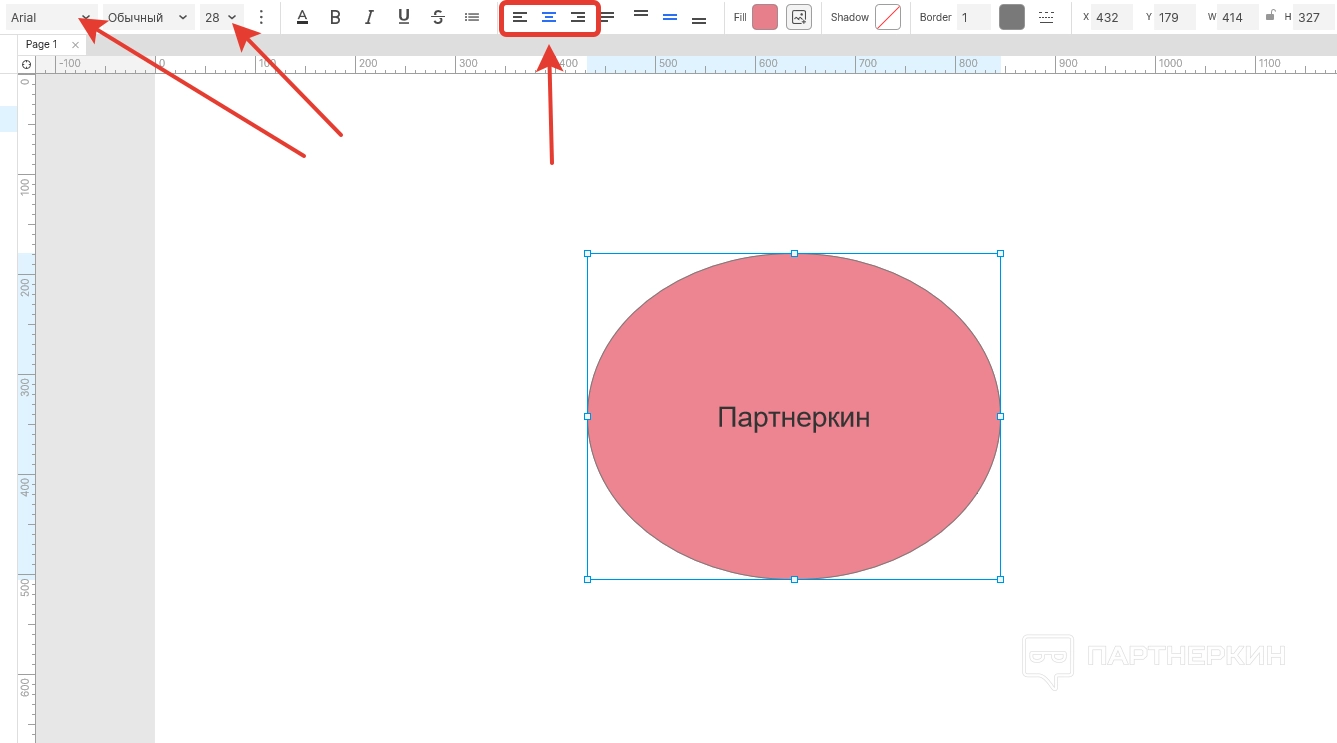Open the font size 28 dropdown

(221, 17)
